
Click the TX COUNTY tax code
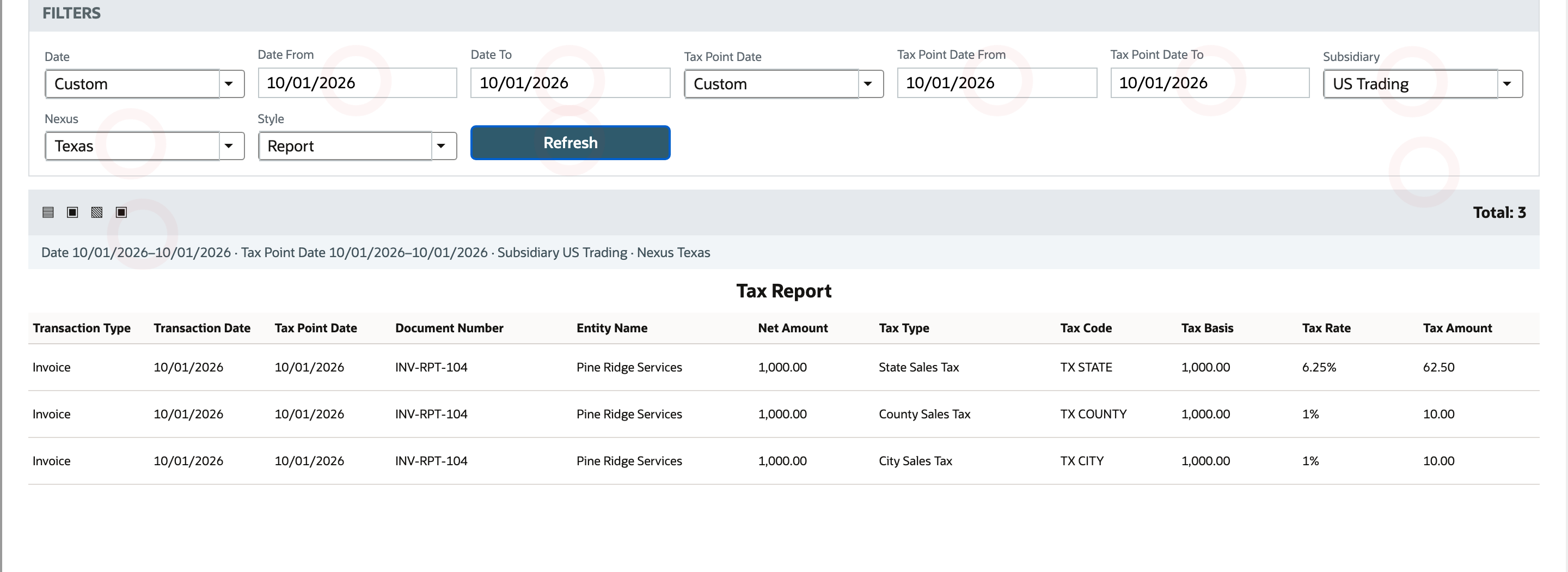1093,414
